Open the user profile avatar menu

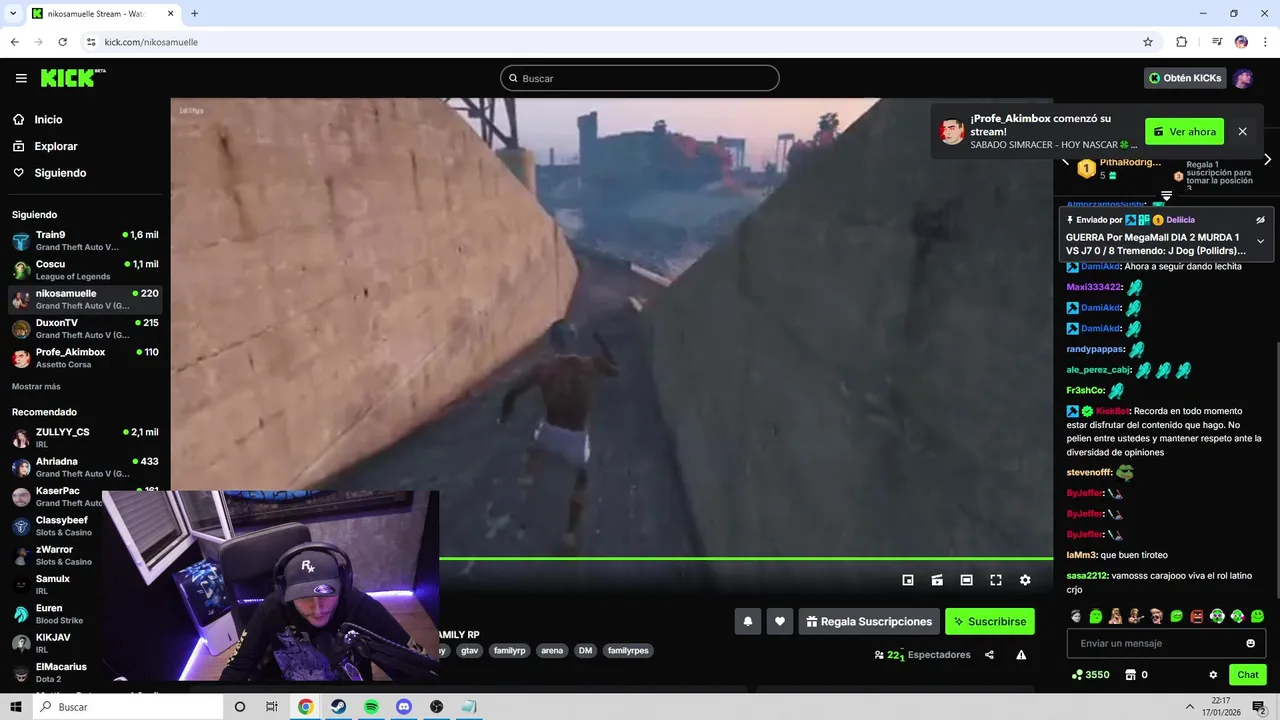(x=1243, y=78)
